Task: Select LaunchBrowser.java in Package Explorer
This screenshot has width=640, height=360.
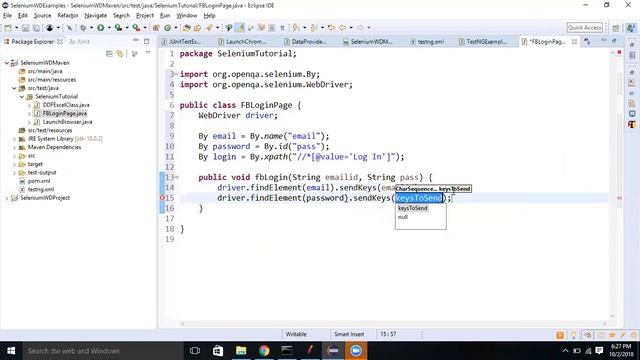Action: coord(67,122)
